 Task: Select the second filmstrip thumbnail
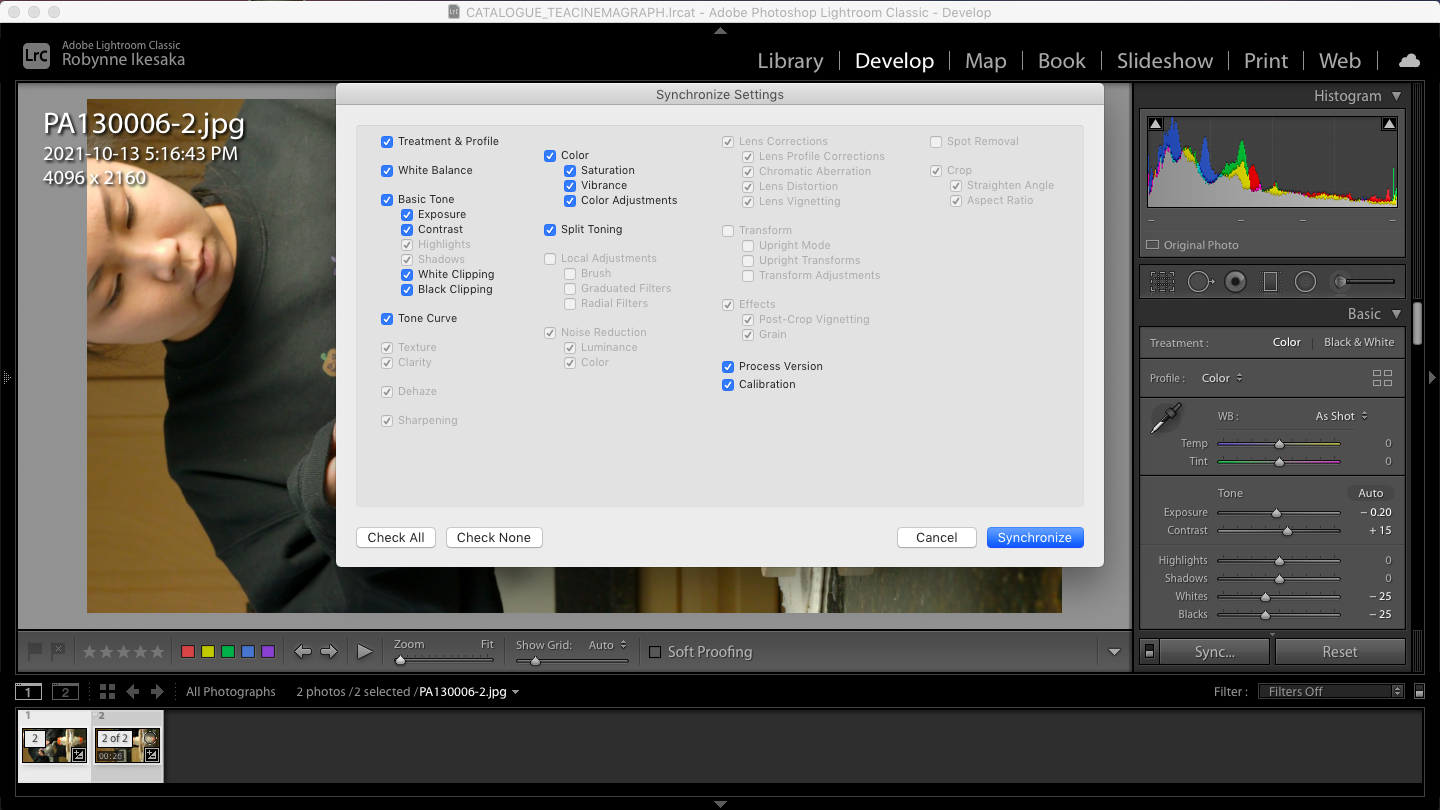tap(127, 746)
